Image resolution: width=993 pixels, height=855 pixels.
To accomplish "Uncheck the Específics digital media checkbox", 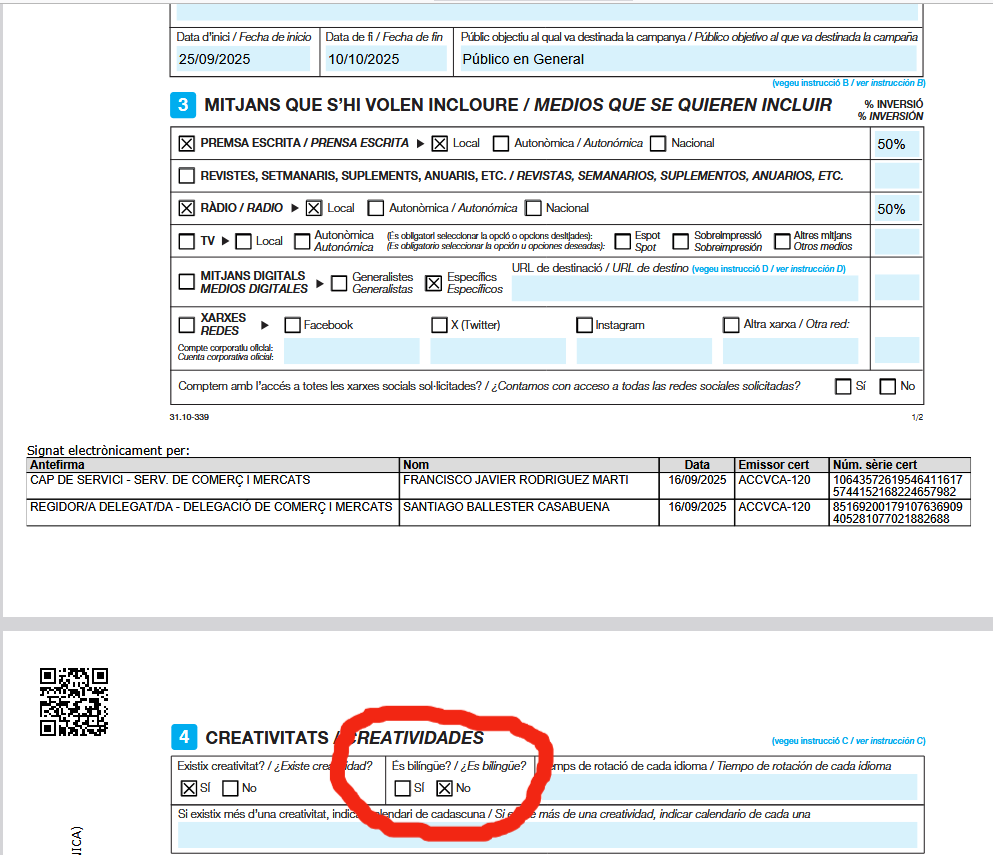I will 434,283.
